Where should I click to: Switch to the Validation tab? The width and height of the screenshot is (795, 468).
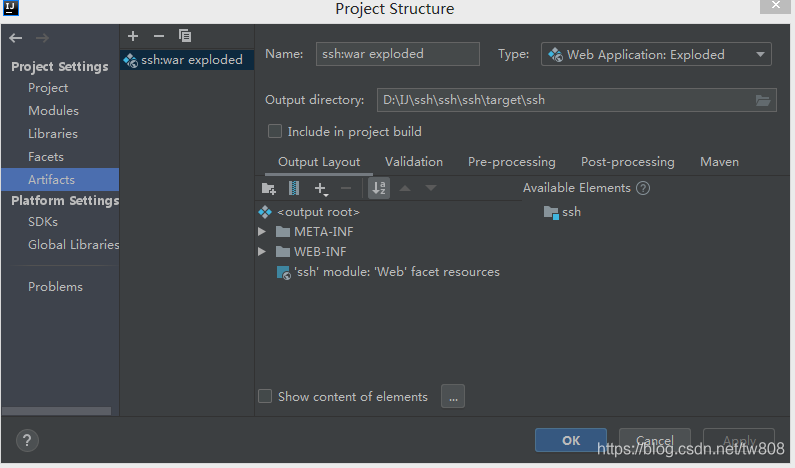click(x=414, y=162)
